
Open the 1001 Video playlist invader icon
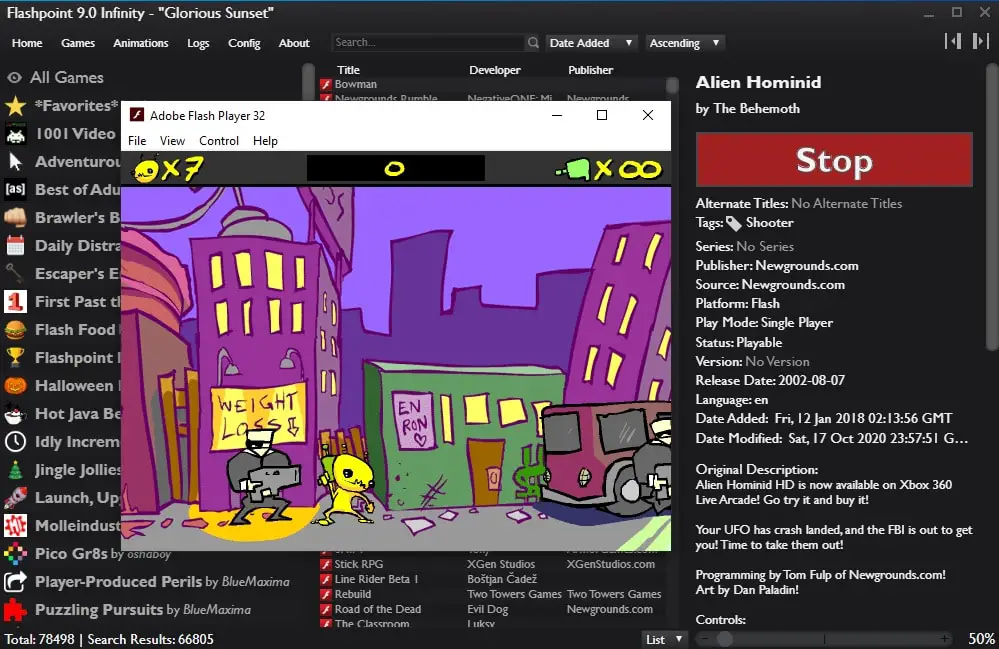pyautogui.click(x=15, y=134)
